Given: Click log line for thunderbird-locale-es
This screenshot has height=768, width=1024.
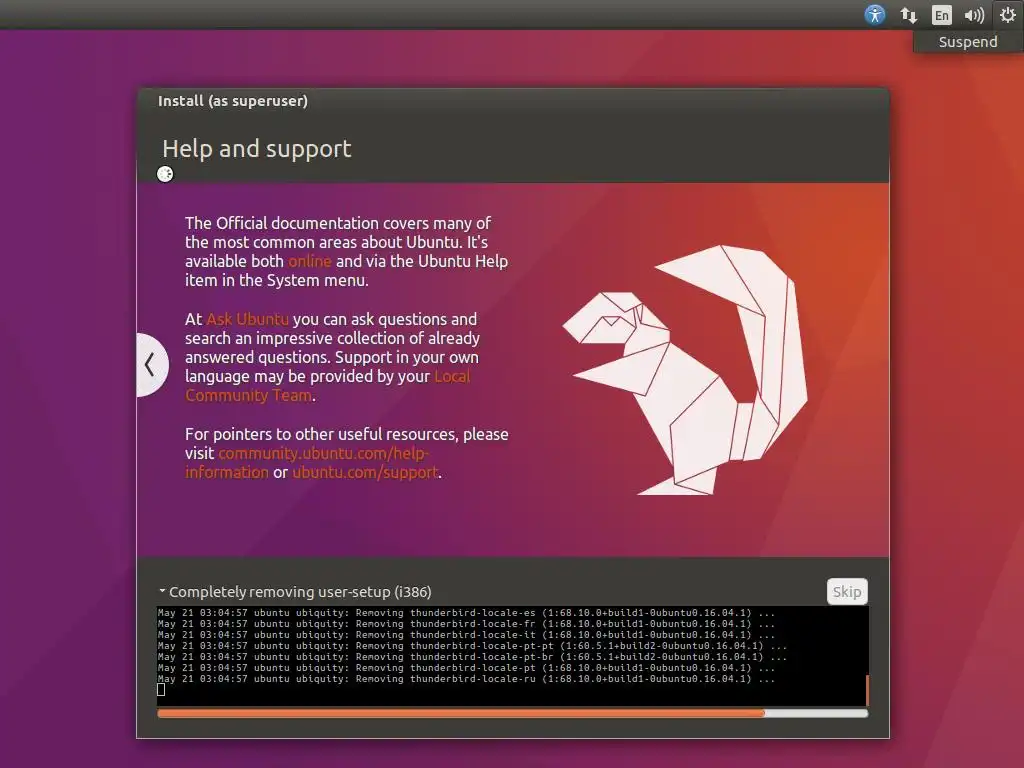Looking at the screenshot, I should coord(466,613).
